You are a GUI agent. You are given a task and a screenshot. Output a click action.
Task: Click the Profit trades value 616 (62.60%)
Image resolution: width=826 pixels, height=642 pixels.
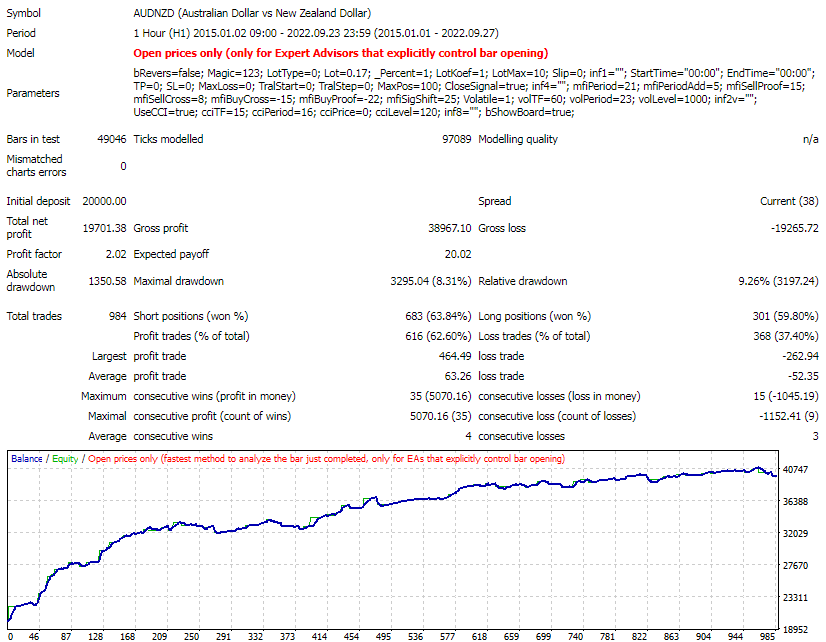(438, 336)
